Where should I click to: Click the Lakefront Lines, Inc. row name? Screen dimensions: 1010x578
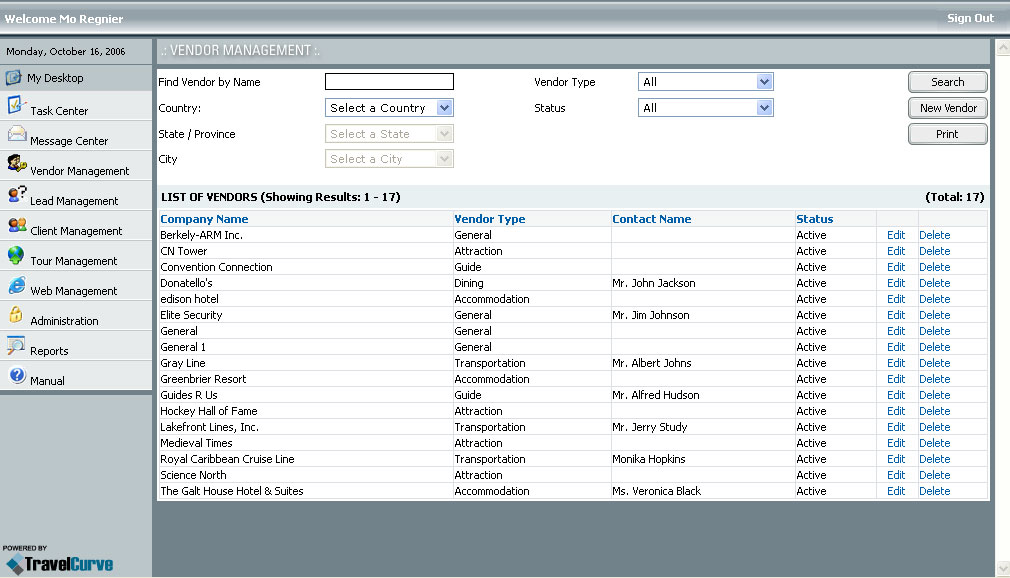[x=209, y=427]
